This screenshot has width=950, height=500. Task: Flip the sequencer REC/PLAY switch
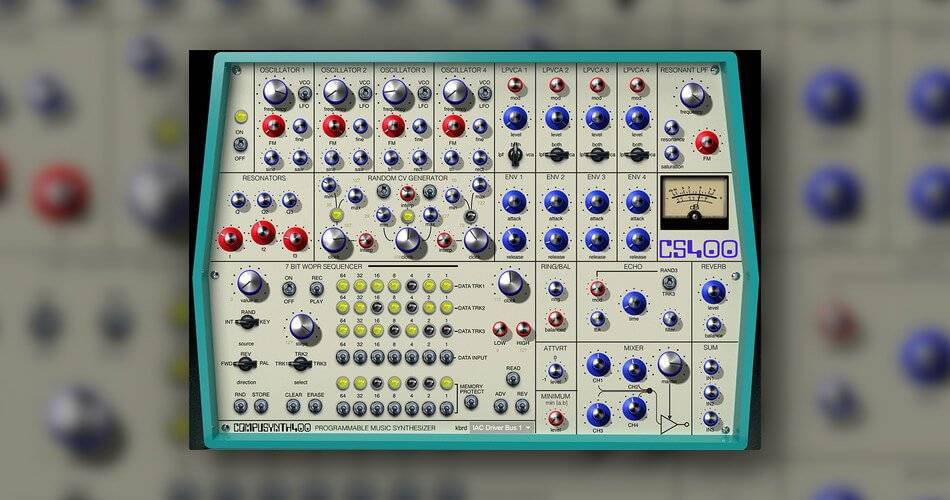(x=316, y=288)
